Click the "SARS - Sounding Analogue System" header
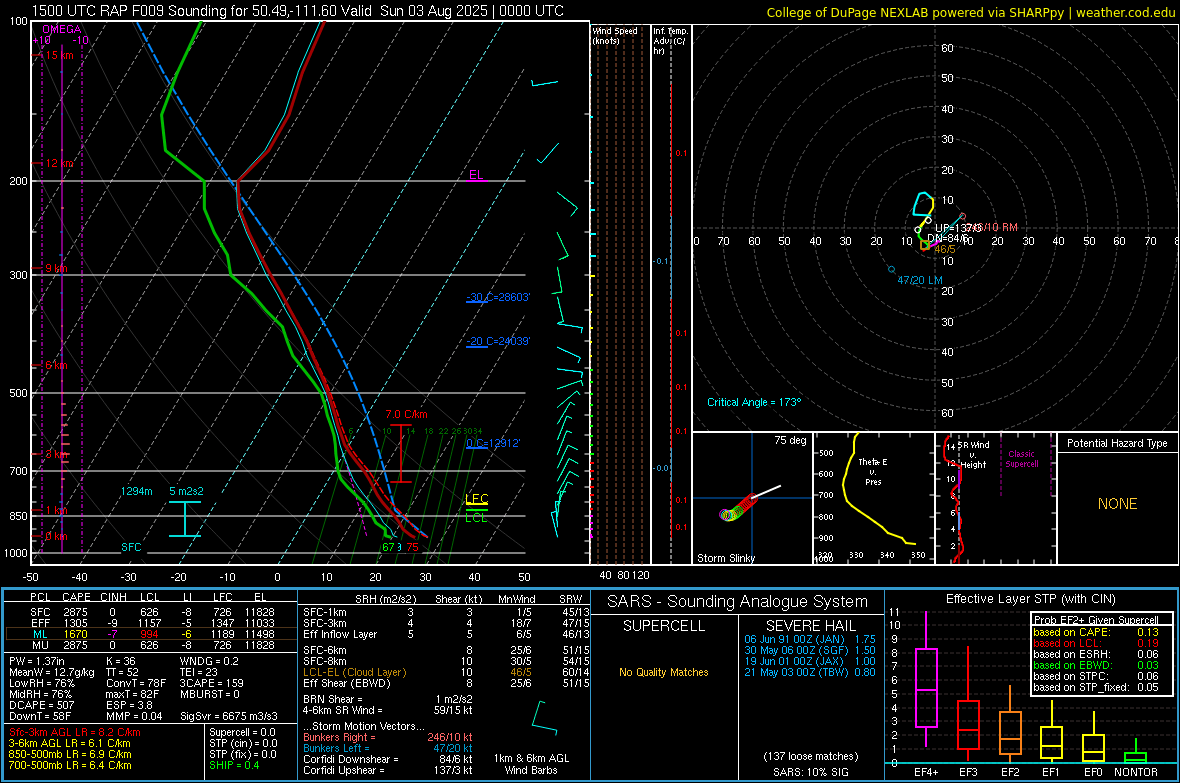 [x=738, y=602]
